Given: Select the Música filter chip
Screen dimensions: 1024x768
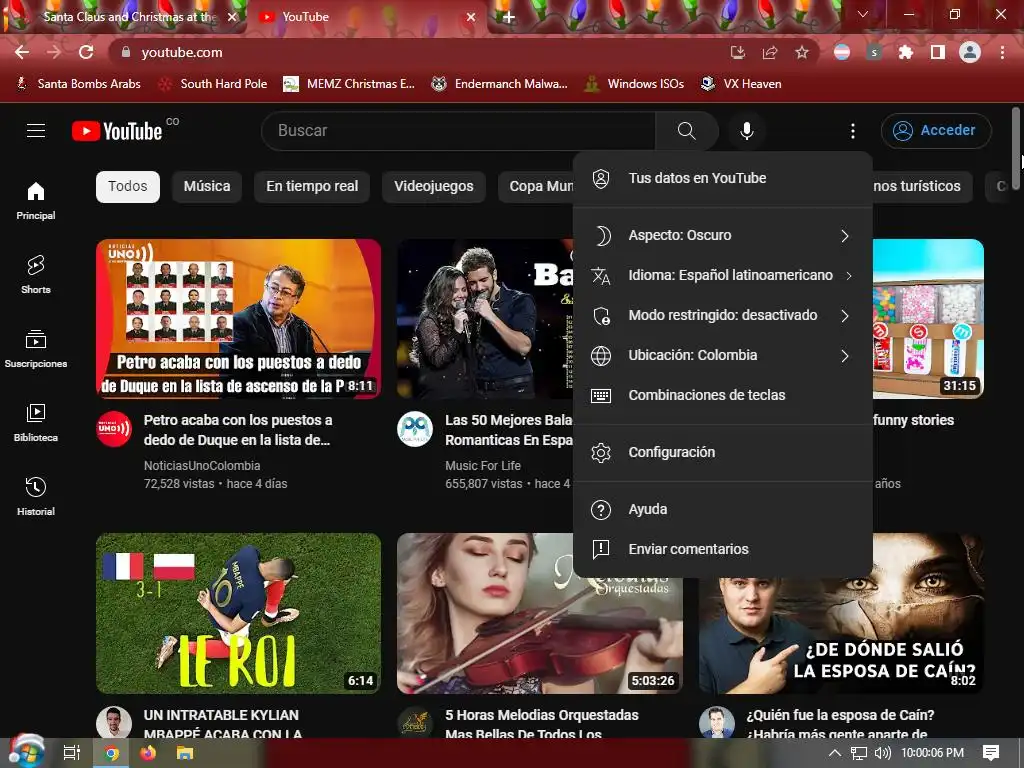Looking at the screenshot, I should pyautogui.click(x=207, y=187).
